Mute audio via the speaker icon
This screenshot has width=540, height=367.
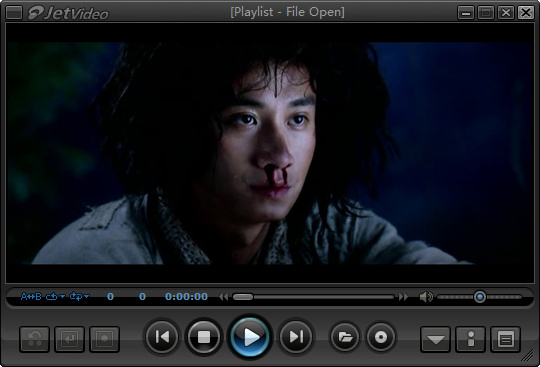coord(426,297)
